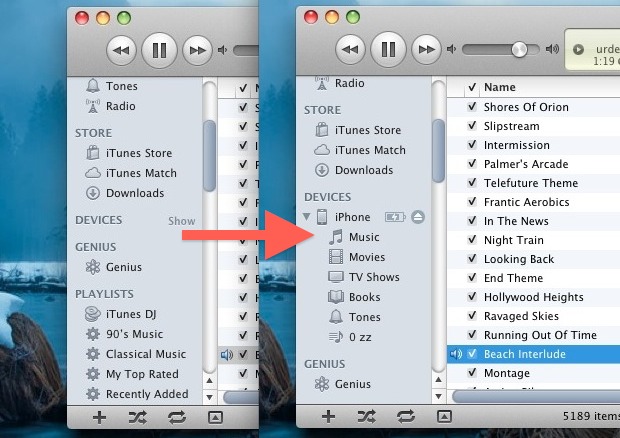This screenshot has height=438, width=620.
Task: Toggle shuffle in the right window
Action: 367,416
